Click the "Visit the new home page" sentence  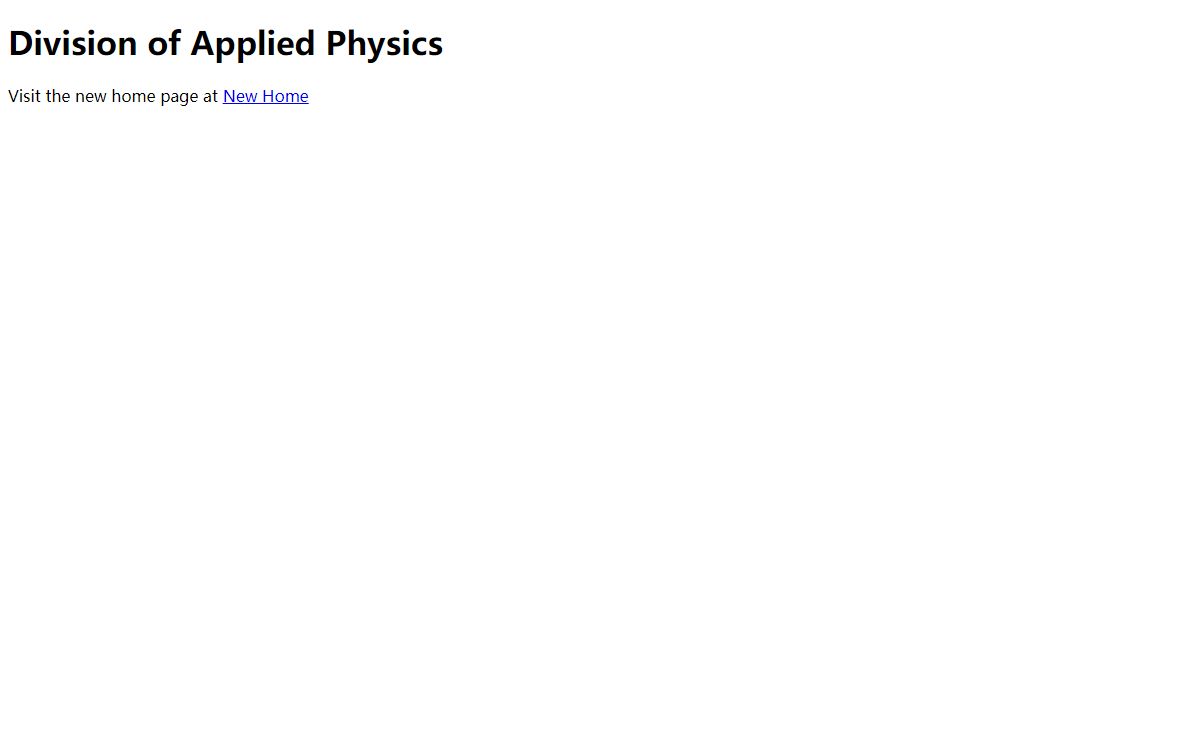click(x=113, y=96)
